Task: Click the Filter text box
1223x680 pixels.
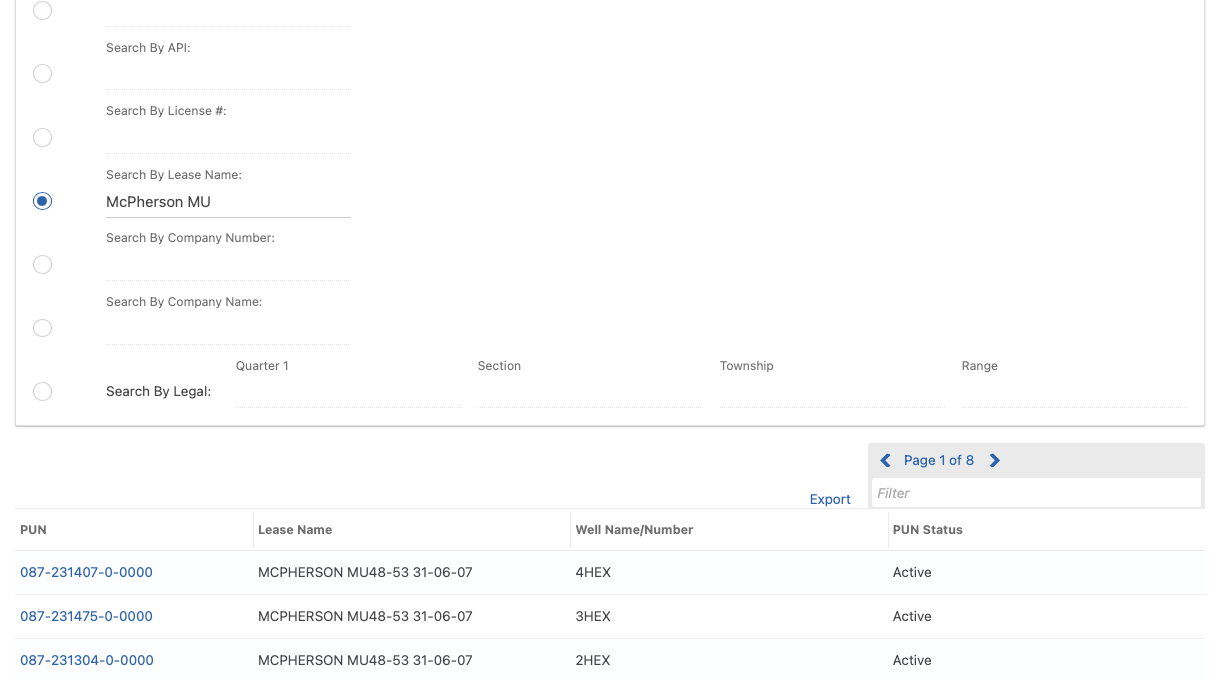Action: (1035, 493)
